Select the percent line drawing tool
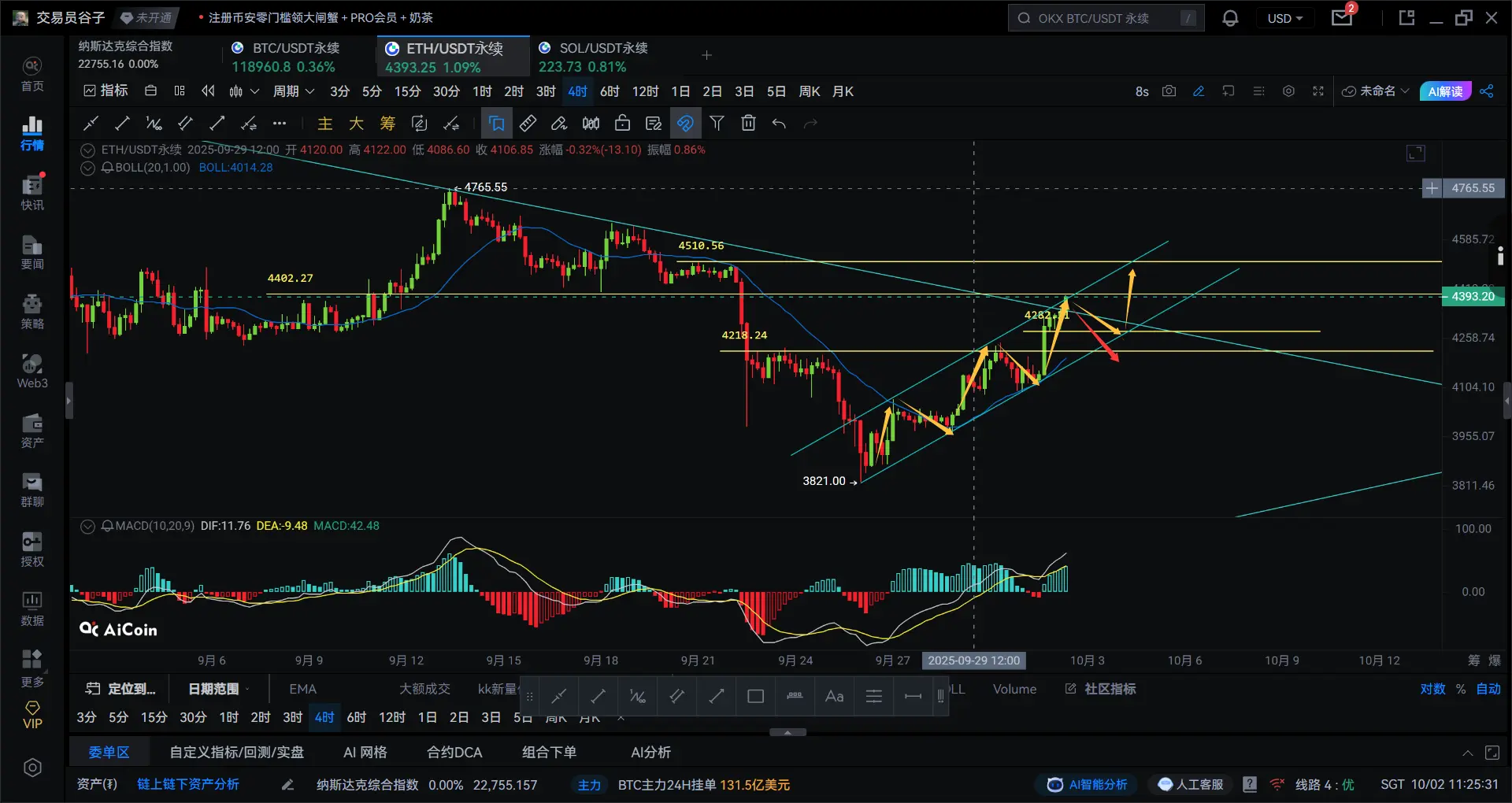 tap(154, 123)
